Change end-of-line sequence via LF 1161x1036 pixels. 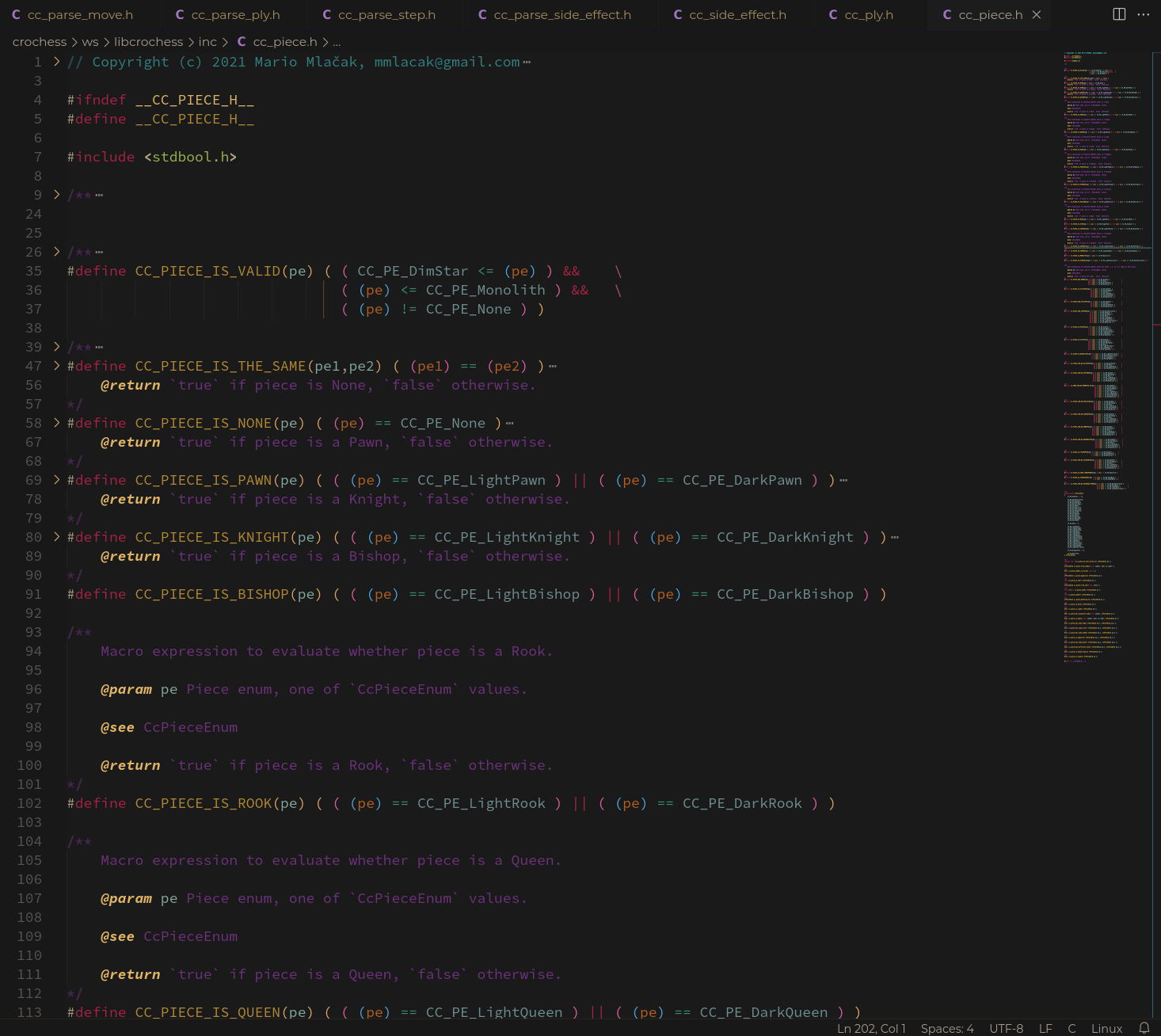[1045, 1028]
